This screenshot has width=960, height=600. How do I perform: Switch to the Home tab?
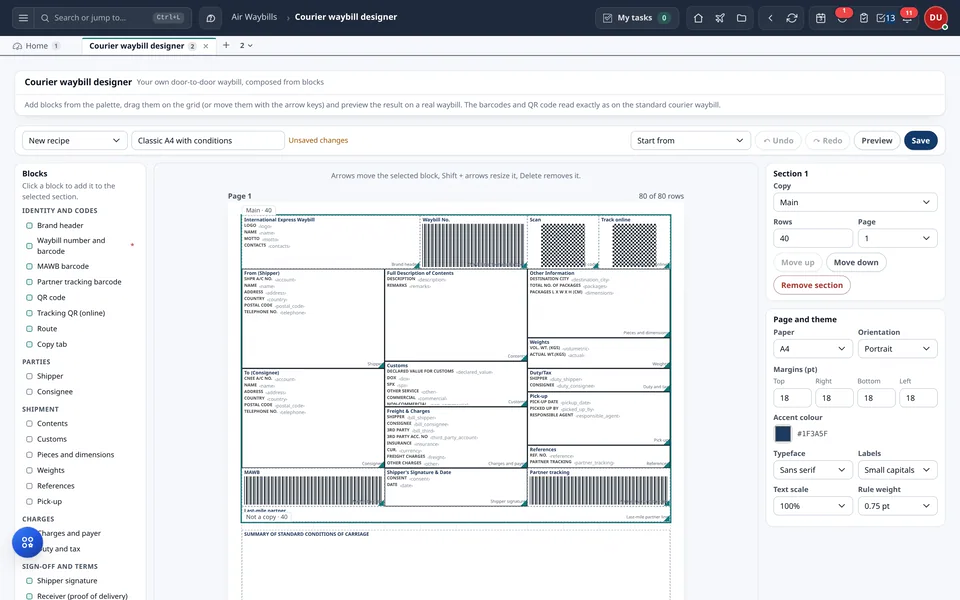point(36,46)
